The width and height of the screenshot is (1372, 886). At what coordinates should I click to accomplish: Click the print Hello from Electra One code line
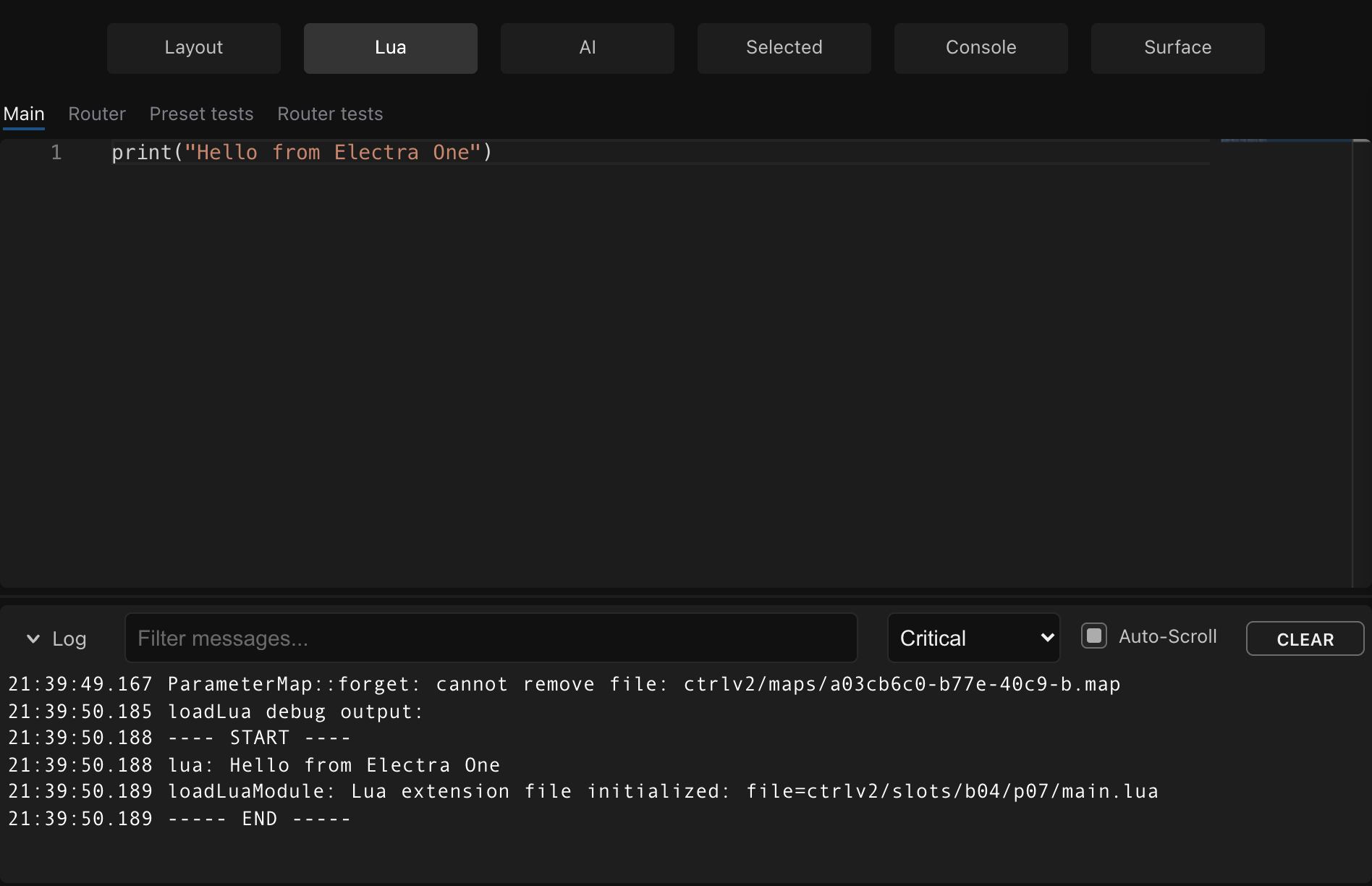click(x=302, y=152)
